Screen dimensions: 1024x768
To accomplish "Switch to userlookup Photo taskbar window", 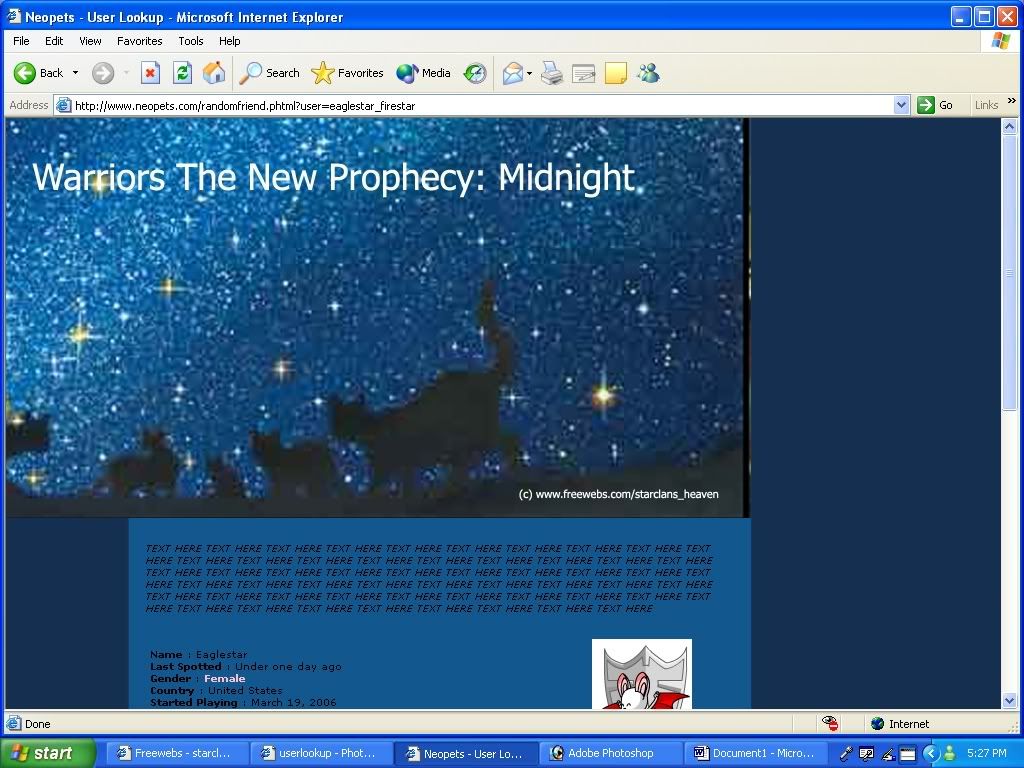I will pos(320,753).
